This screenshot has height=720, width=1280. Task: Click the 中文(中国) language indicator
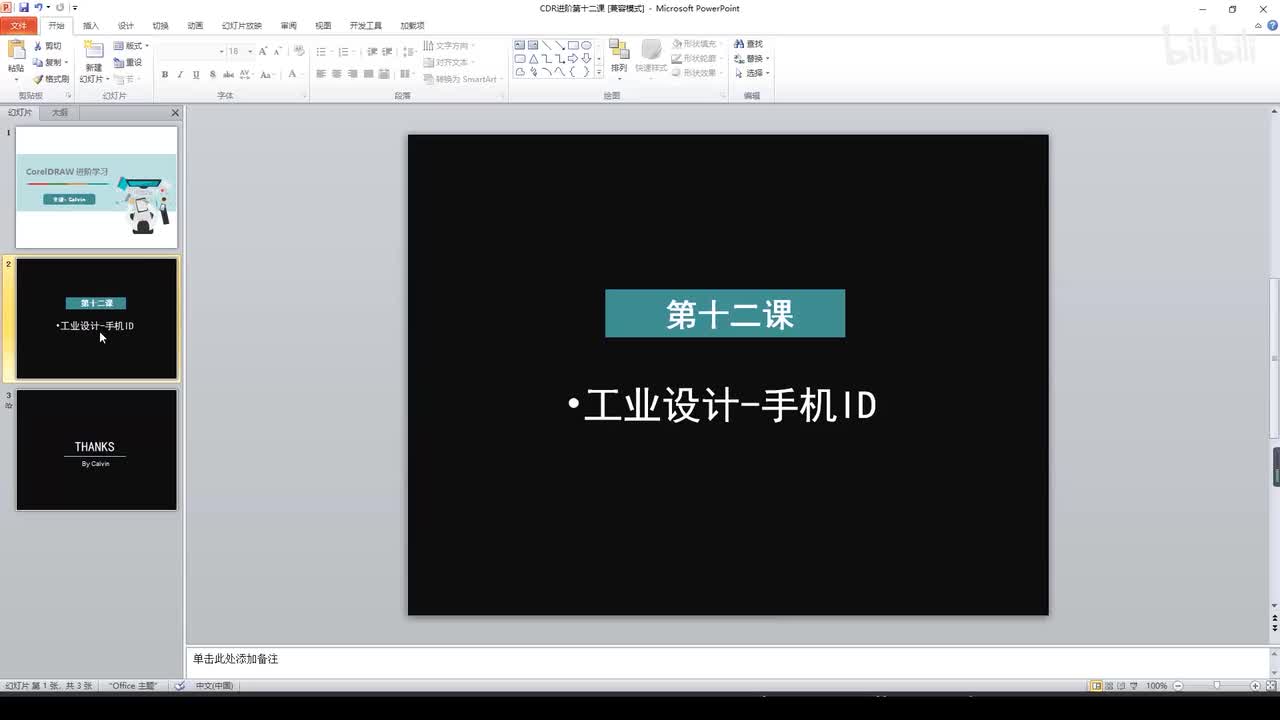[214, 686]
